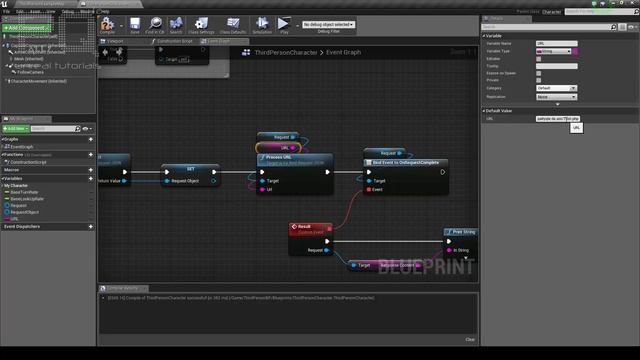Expand advanced variable options arrow

(x=558, y=104)
